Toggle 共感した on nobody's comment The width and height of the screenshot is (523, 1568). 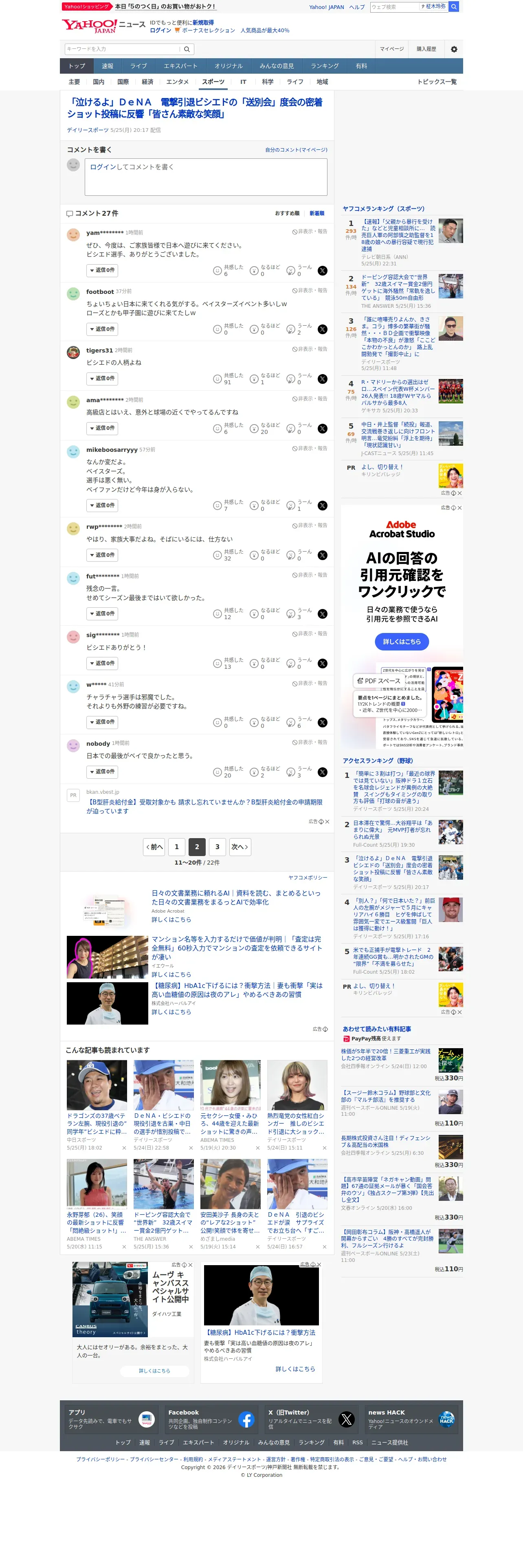coord(228,772)
